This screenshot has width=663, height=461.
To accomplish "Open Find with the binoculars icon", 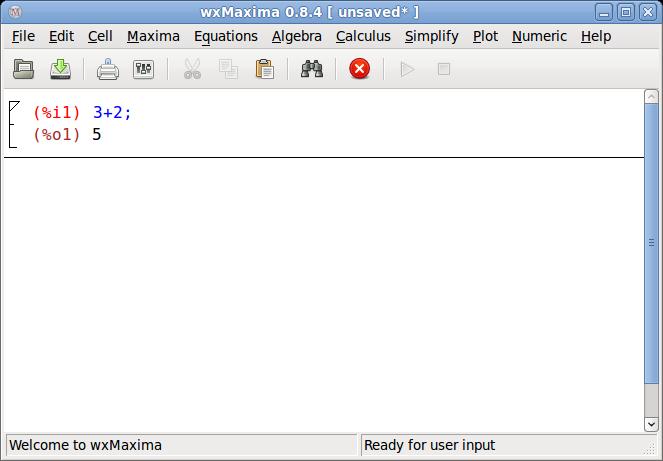I will [x=312, y=69].
